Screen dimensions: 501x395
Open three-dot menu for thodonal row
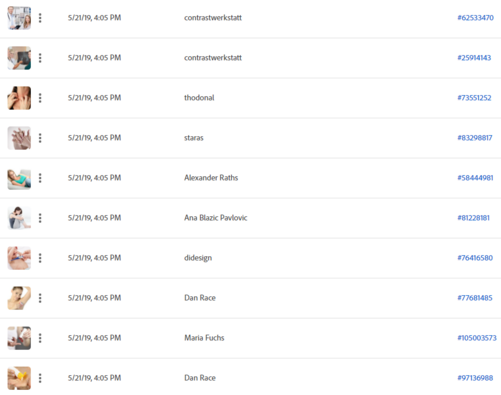[x=40, y=98]
